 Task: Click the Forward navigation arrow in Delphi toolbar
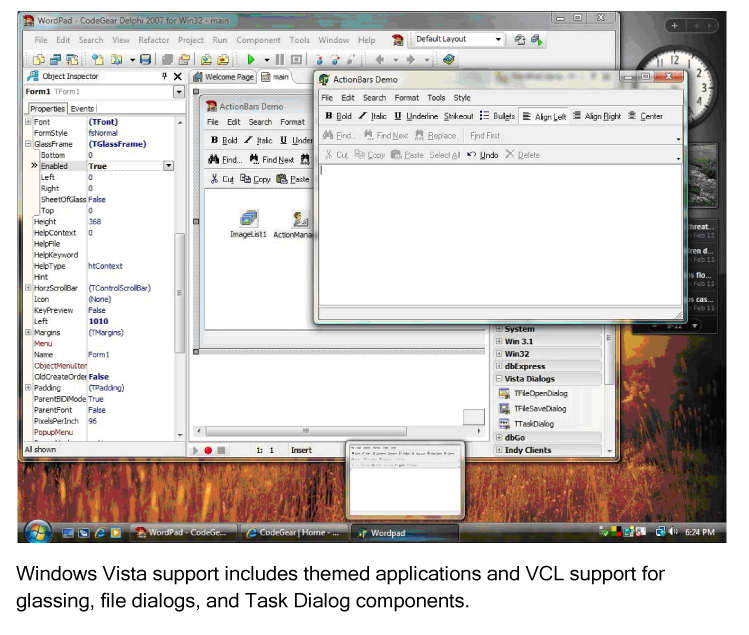(x=410, y=59)
